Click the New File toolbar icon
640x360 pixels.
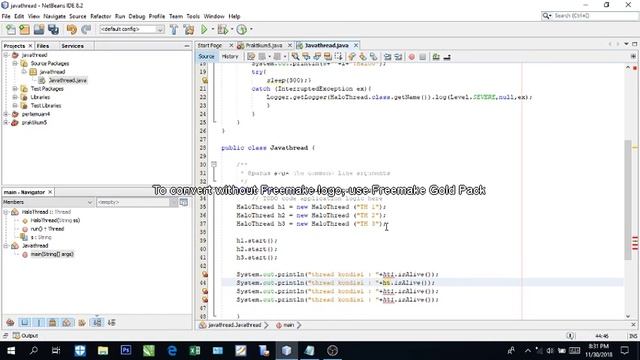[11, 29]
